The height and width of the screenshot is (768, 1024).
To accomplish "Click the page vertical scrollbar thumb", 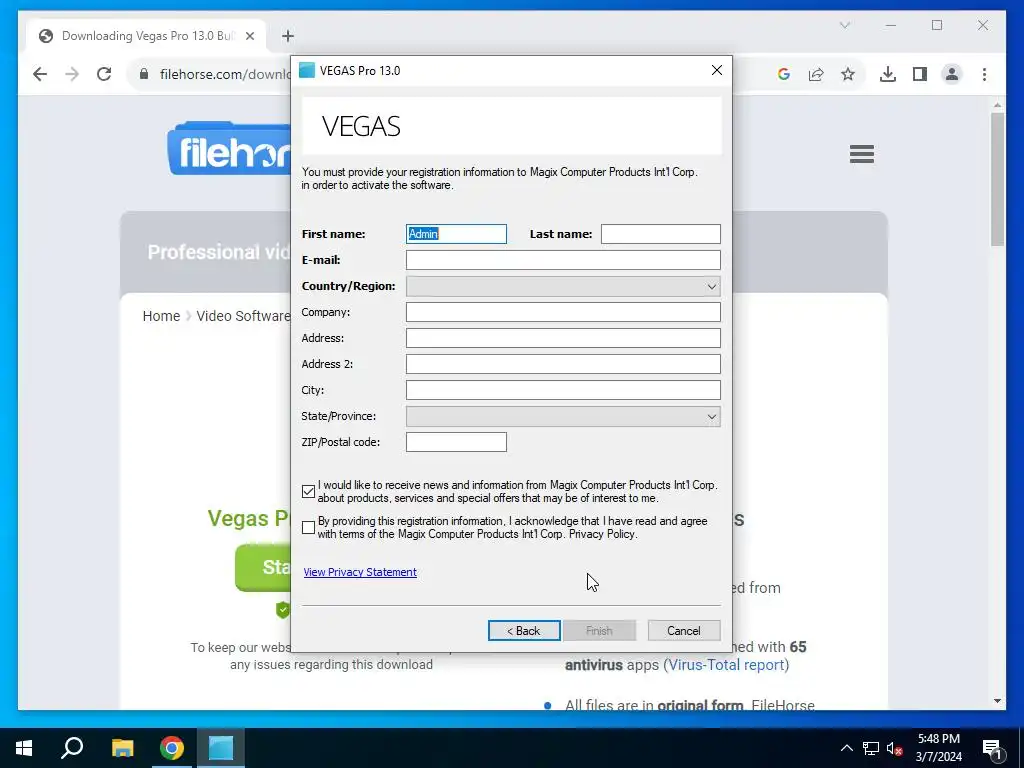I will [997, 180].
